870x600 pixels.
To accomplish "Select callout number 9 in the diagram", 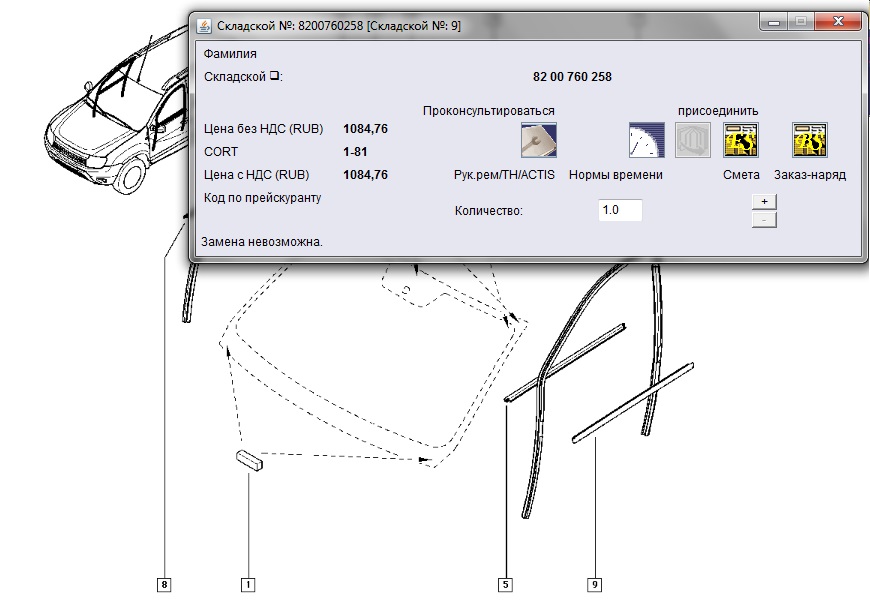I will point(595,583).
